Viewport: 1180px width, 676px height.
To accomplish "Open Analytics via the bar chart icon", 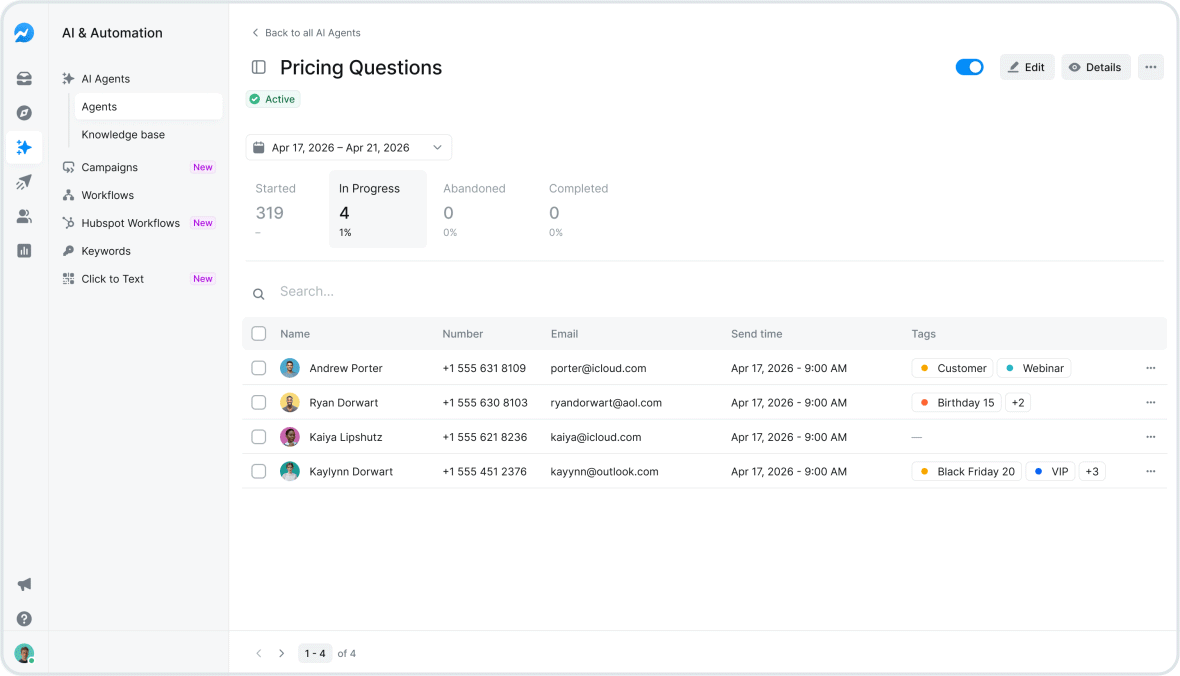I will (24, 250).
